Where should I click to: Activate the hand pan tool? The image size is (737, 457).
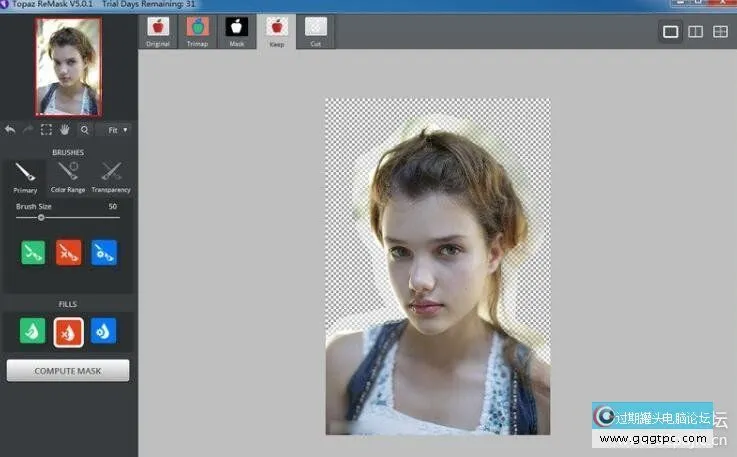65,129
